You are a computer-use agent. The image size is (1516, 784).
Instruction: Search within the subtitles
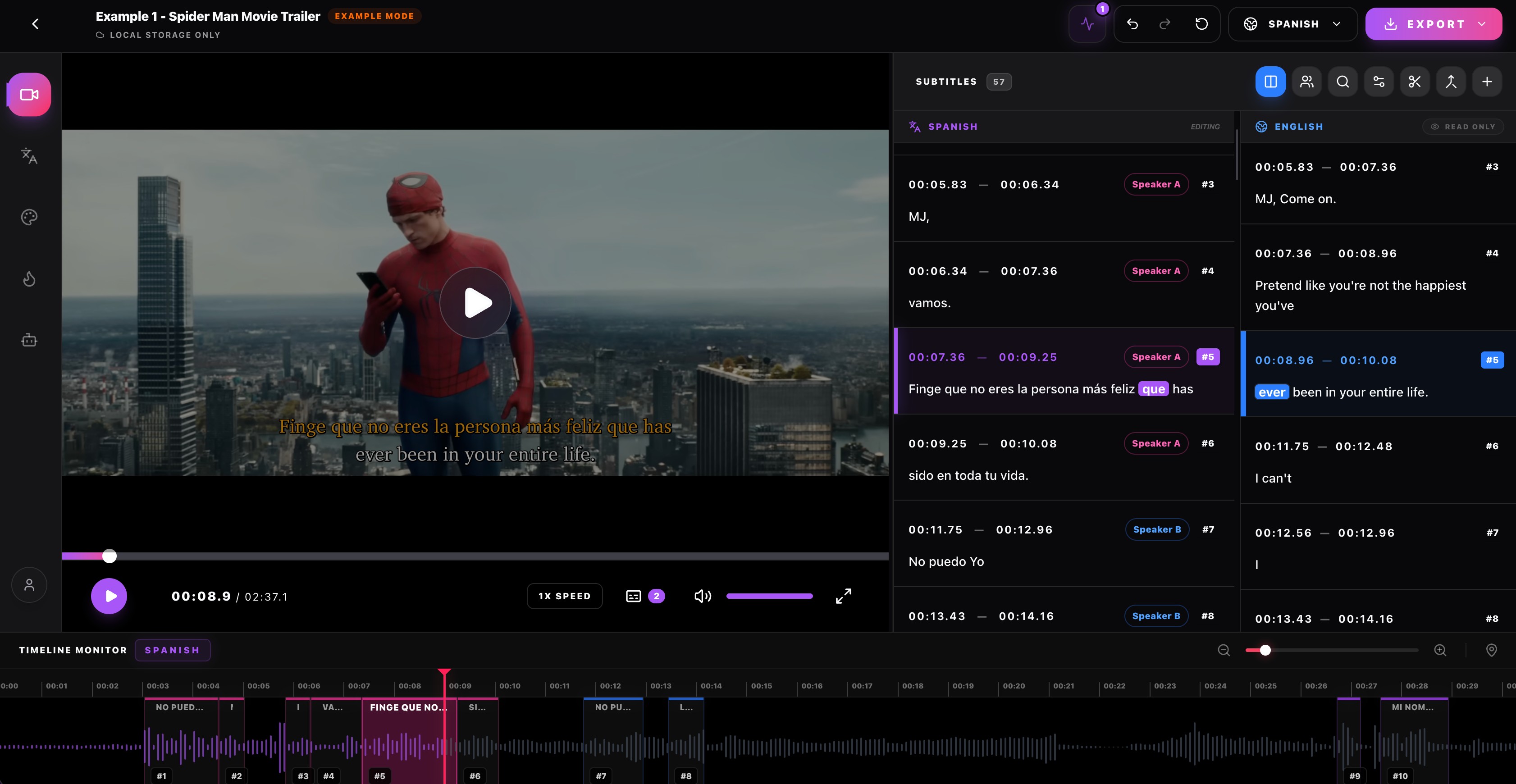(1342, 81)
